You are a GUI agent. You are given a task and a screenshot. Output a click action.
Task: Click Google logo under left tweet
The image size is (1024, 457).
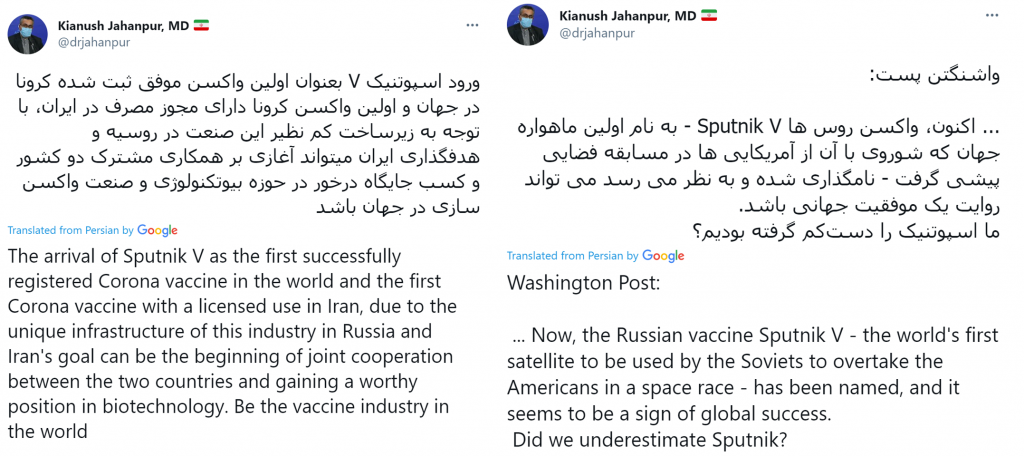pos(157,230)
